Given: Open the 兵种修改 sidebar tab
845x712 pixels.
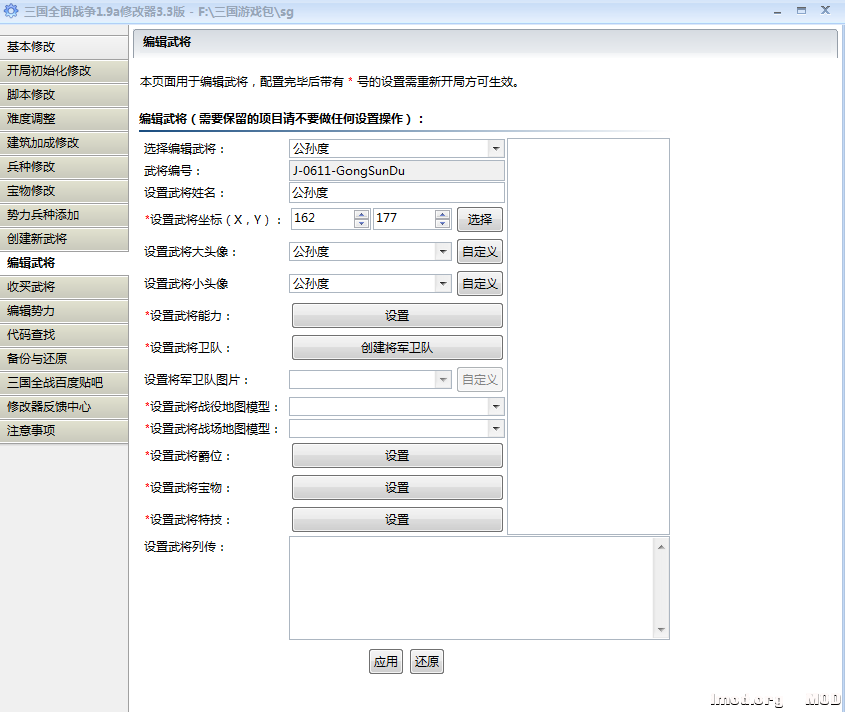Looking at the screenshot, I should (64, 167).
